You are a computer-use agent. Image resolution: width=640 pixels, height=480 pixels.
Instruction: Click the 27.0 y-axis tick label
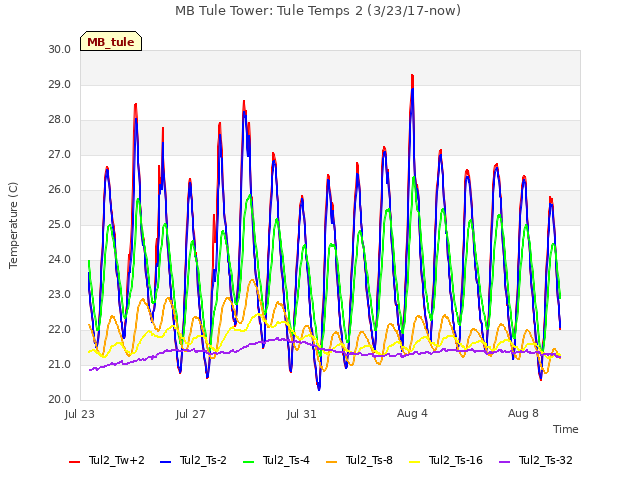pyautogui.click(x=60, y=155)
